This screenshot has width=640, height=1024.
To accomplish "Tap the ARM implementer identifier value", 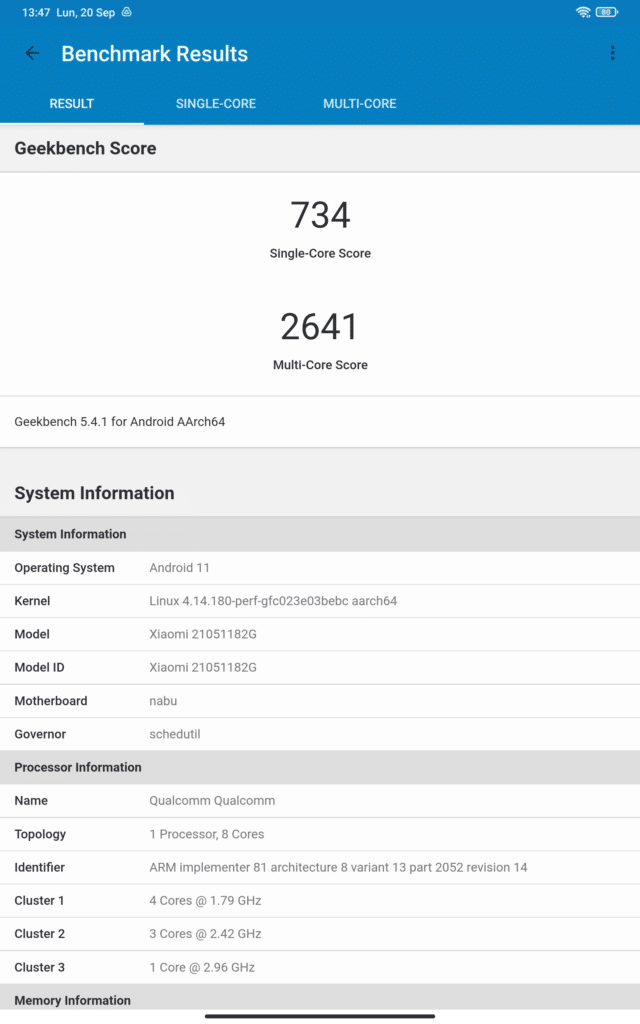I will click(338, 867).
